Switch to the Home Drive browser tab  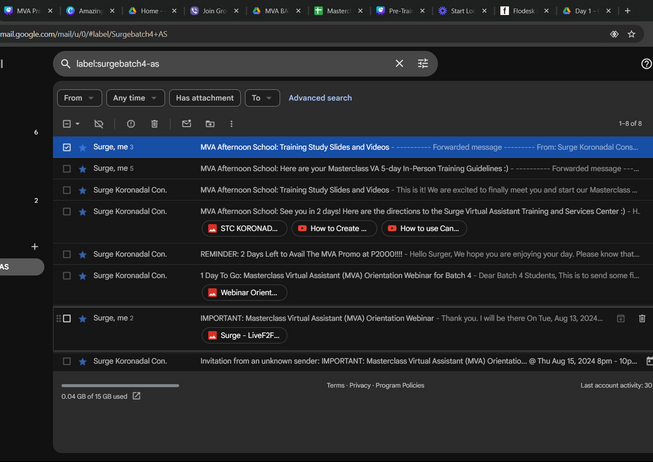point(153,11)
